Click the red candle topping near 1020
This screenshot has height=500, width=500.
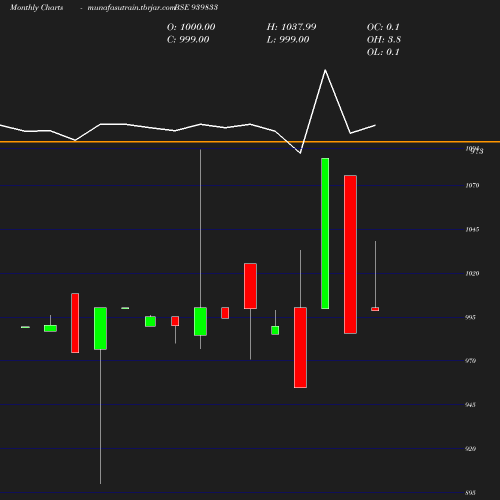(250, 286)
